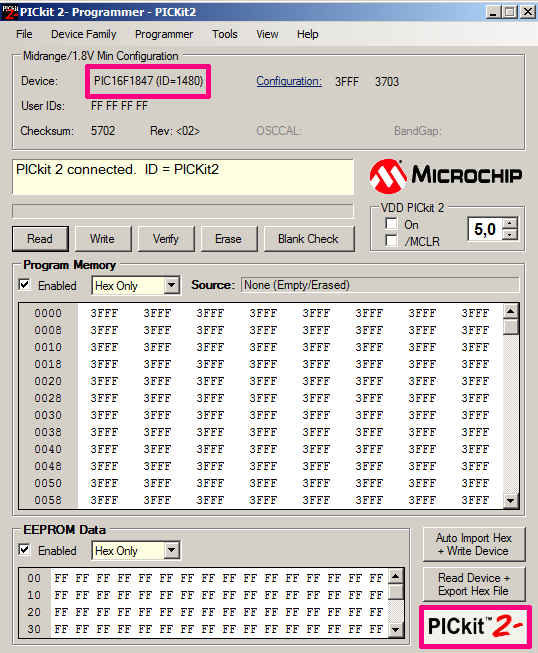Minimize the PICkit 2 window
Image resolution: width=538 pixels, height=653 pixels.
(x=493, y=12)
